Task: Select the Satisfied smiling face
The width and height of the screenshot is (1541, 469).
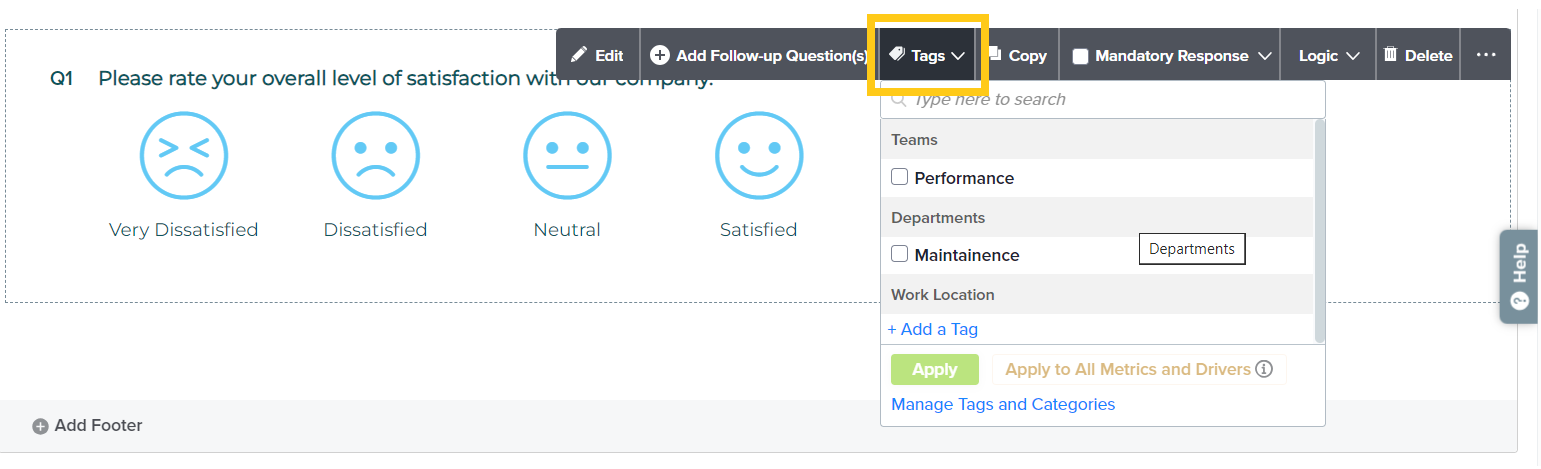Action: 758,154
